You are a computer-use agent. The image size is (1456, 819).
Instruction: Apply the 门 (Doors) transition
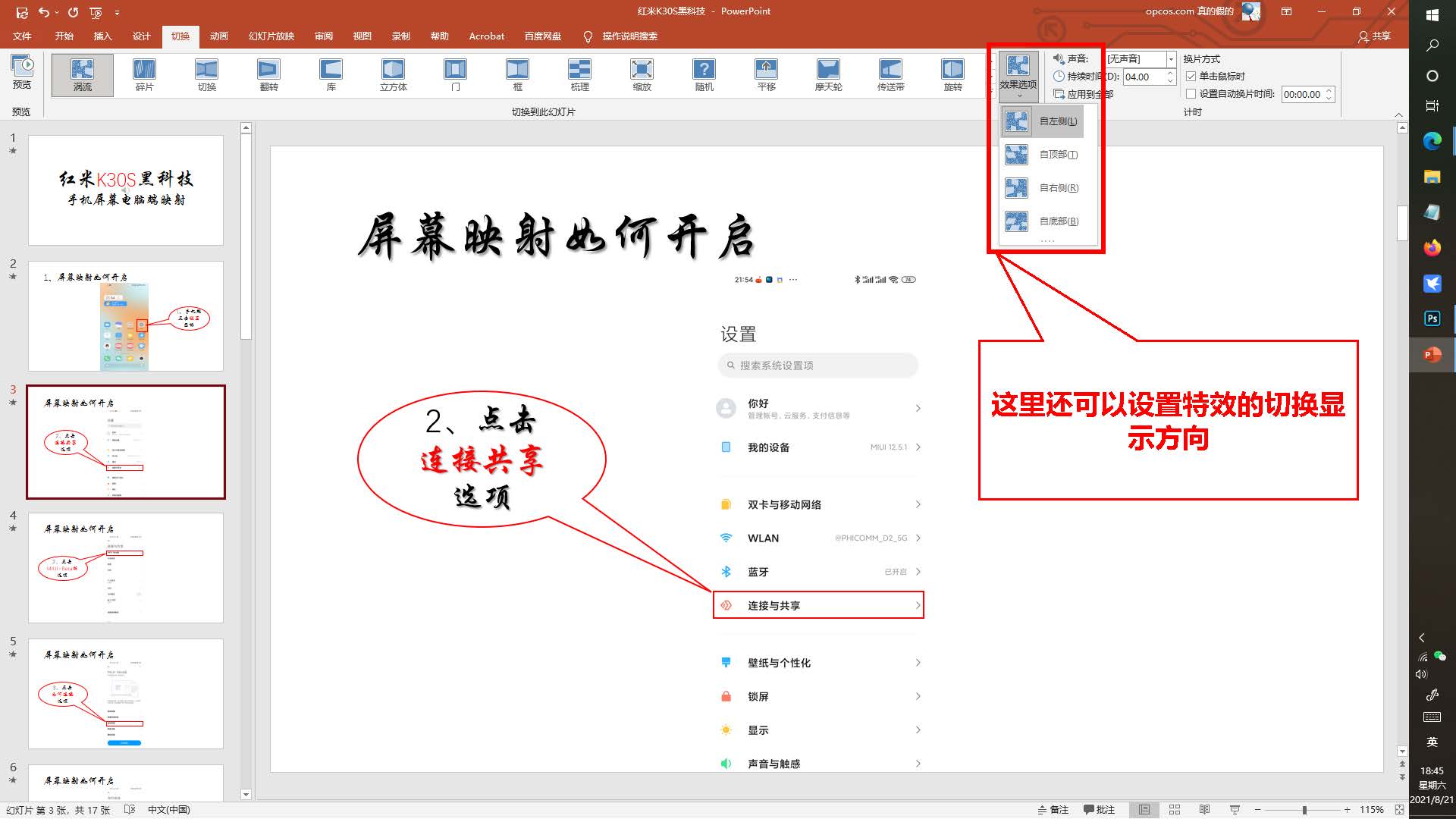pyautogui.click(x=456, y=75)
